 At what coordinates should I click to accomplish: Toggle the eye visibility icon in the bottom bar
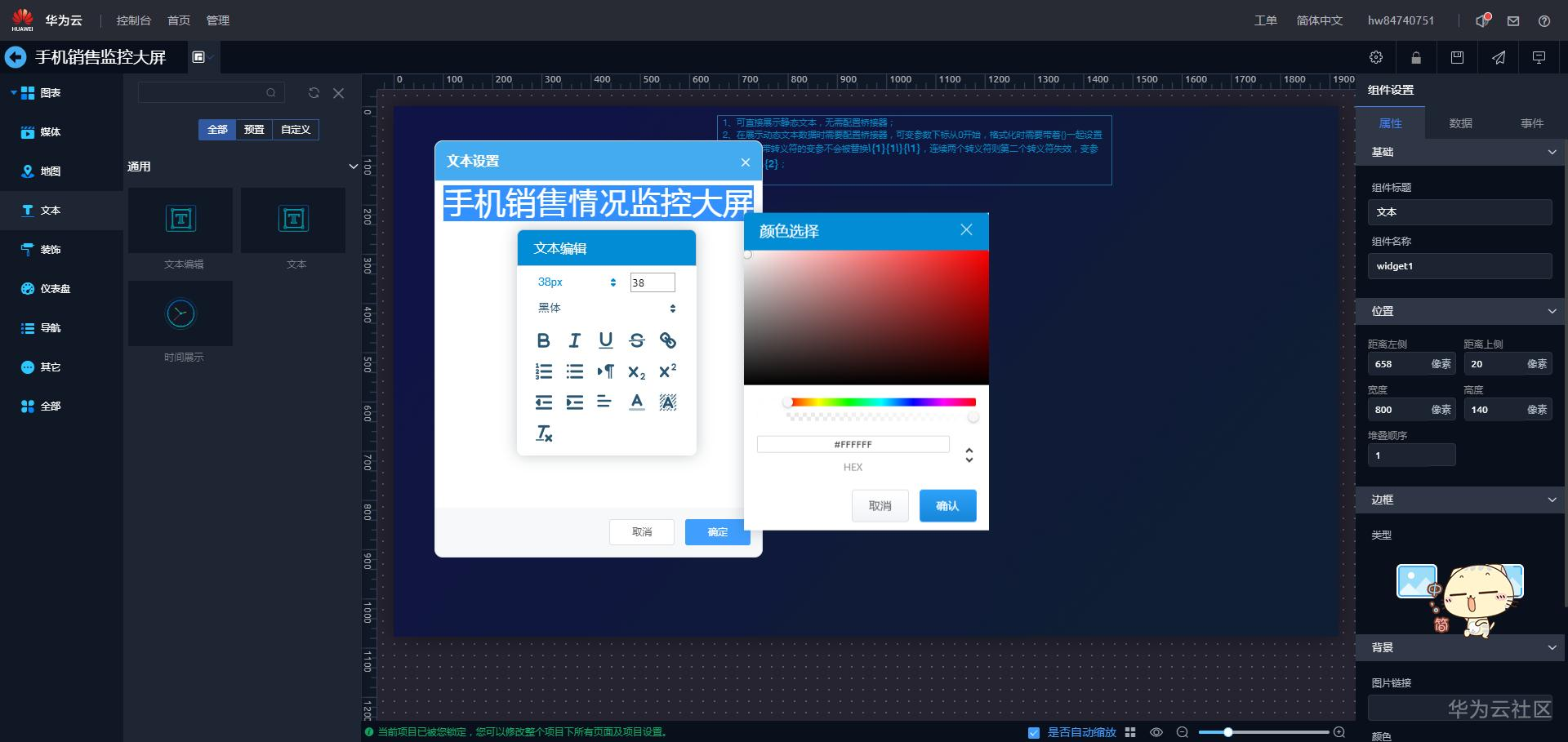[1156, 732]
